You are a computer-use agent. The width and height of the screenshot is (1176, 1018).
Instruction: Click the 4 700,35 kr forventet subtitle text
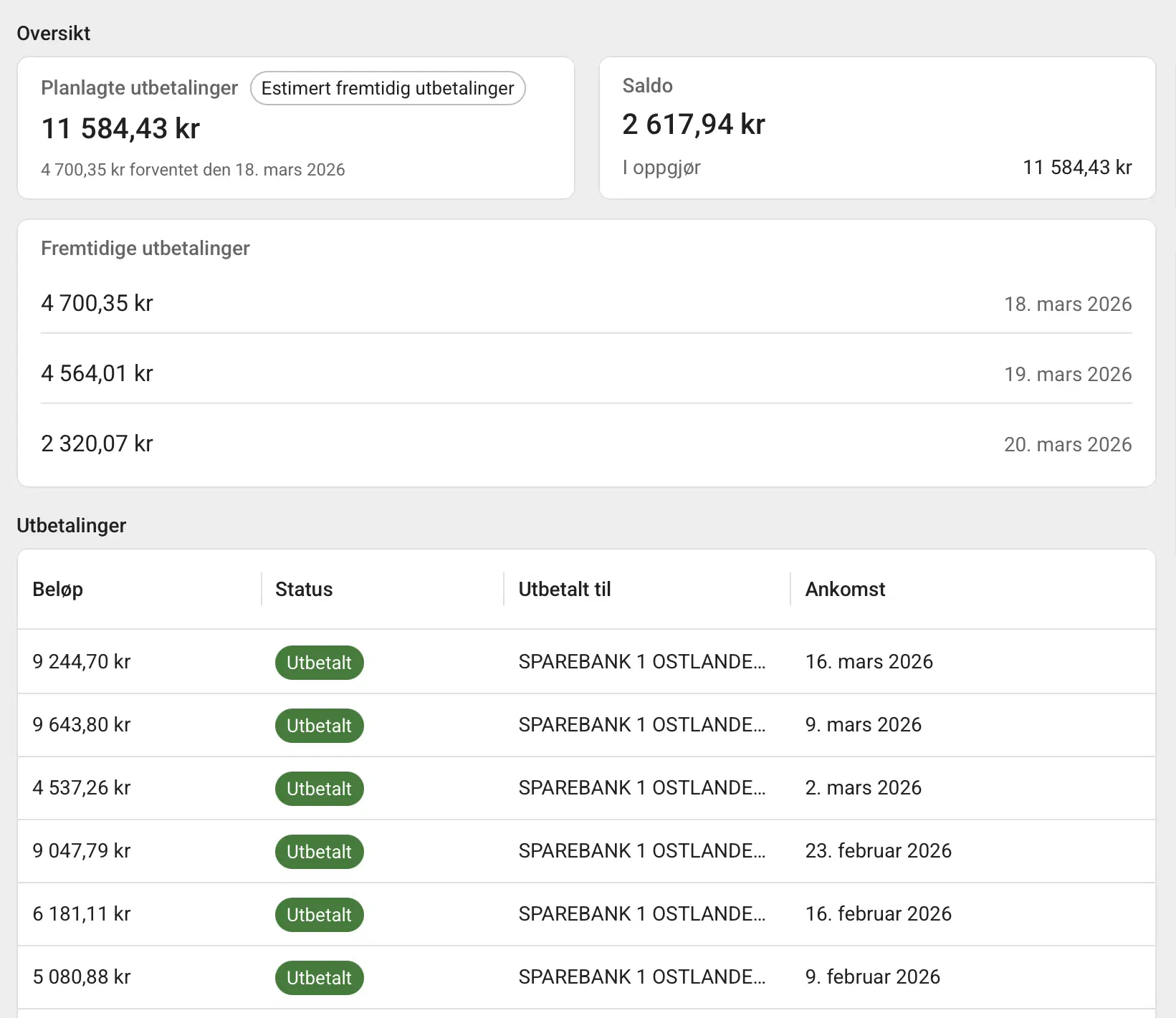coord(193,170)
